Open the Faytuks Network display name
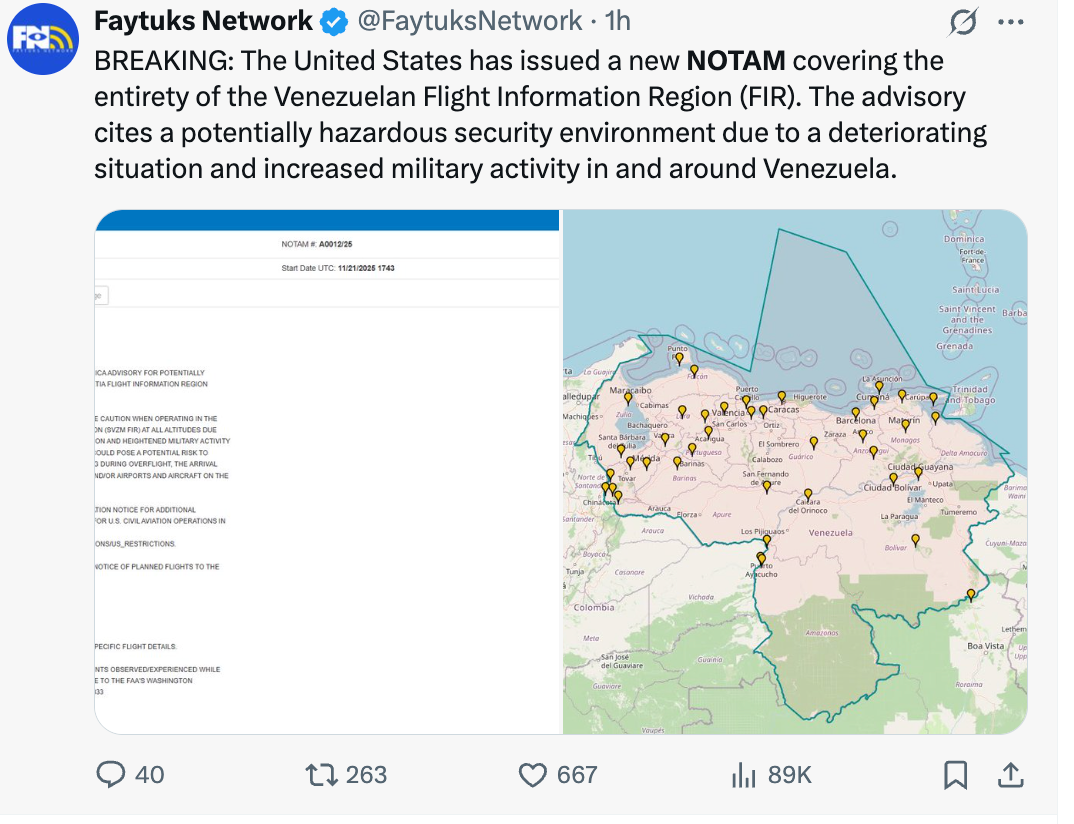Screen dimensions: 1074x824 pyautogui.click(x=203, y=21)
